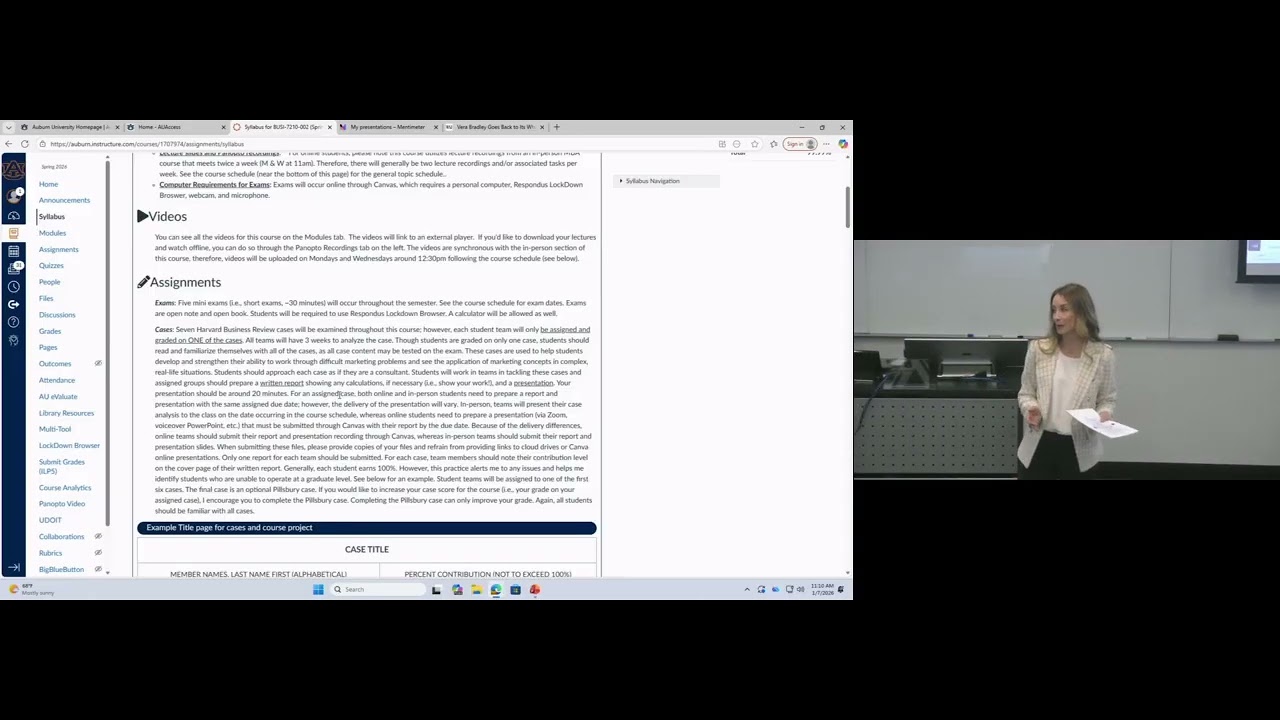The width and height of the screenshot is (1280, 720).
Task: Close the Home - AUAccess tab
Action: (223, 127)
